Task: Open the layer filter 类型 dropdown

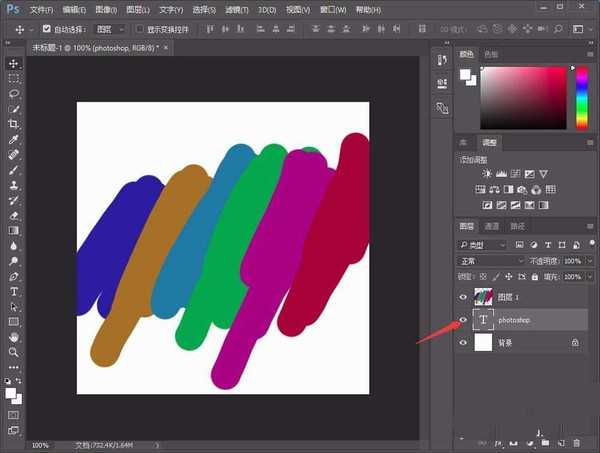Action: [x=483, y=245]
